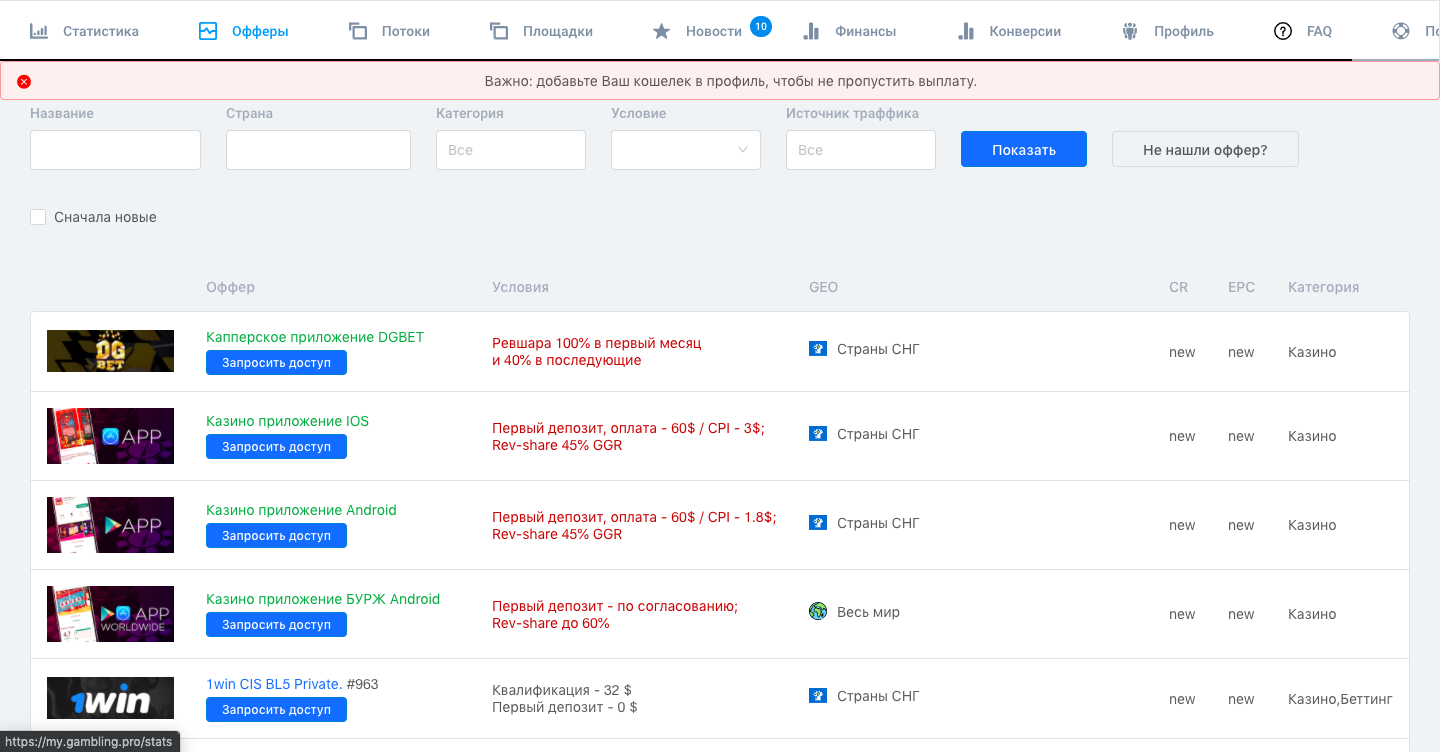Click the Весь мир GEO text
This screenshot has width=1440, height=752.
point(868,611)
